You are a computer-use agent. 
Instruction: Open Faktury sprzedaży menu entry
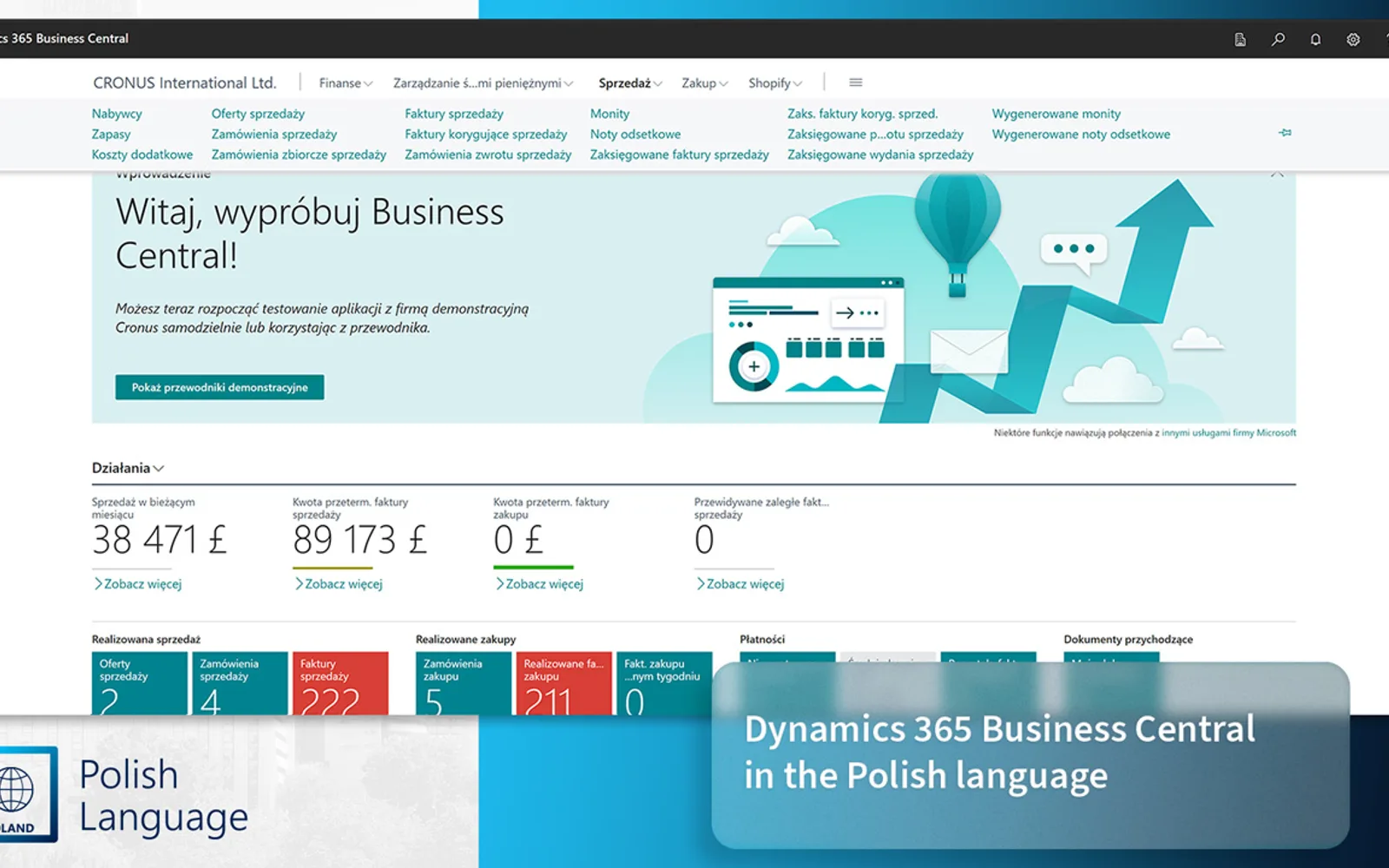[454, 114]
